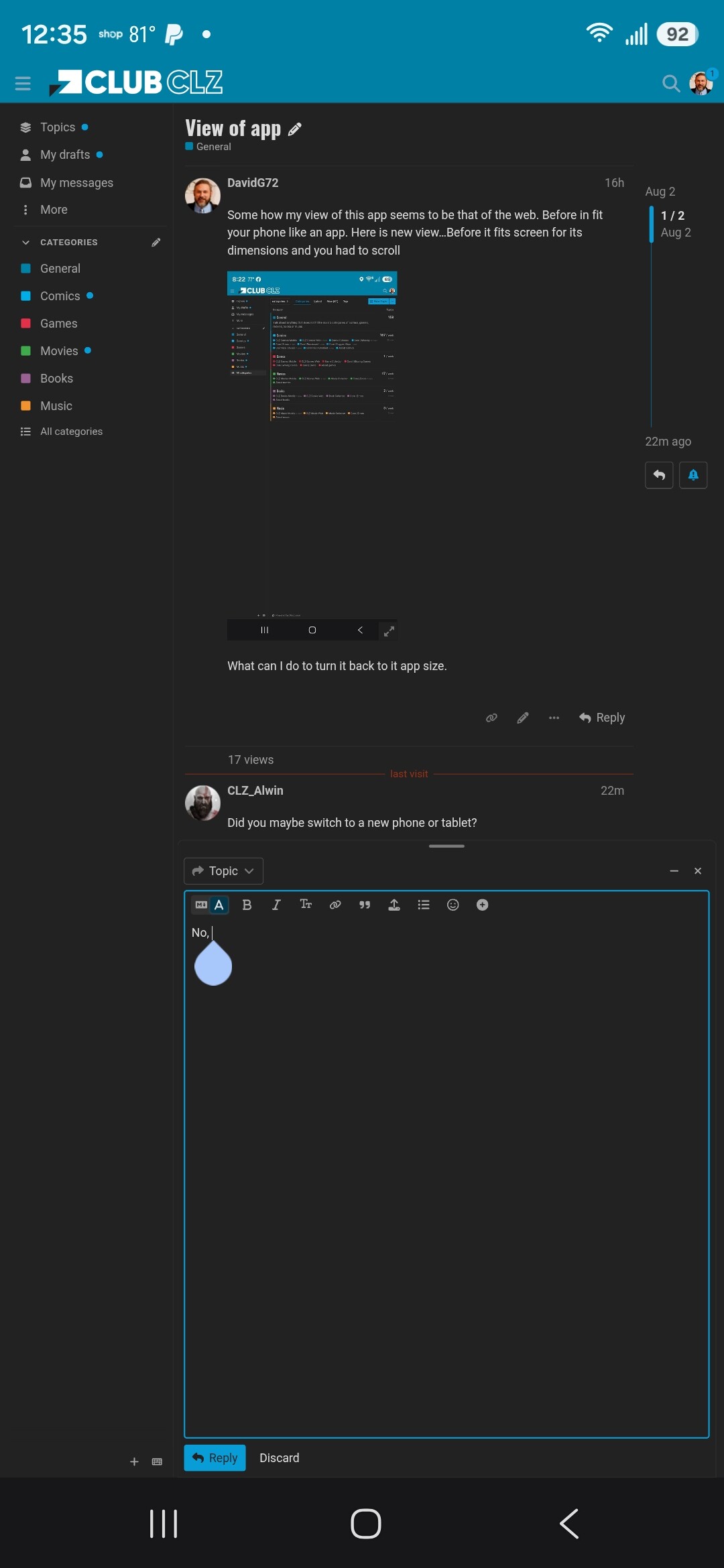The height and width of the screenshot is (1568, 724).
Task: Click the Club CLZ logo
Action: coord(136,83)
